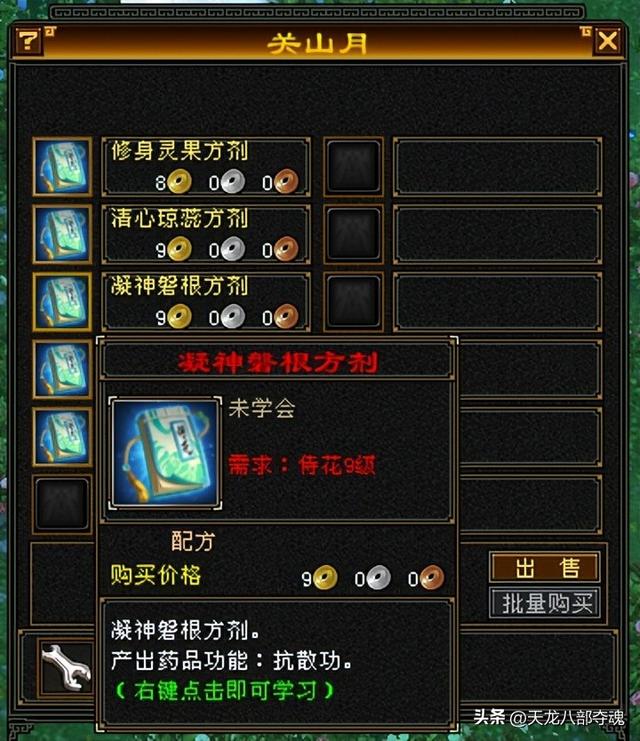Open help with the question mark icon
640x741 pixels.
pyautogui.click(x=28, y=42)
